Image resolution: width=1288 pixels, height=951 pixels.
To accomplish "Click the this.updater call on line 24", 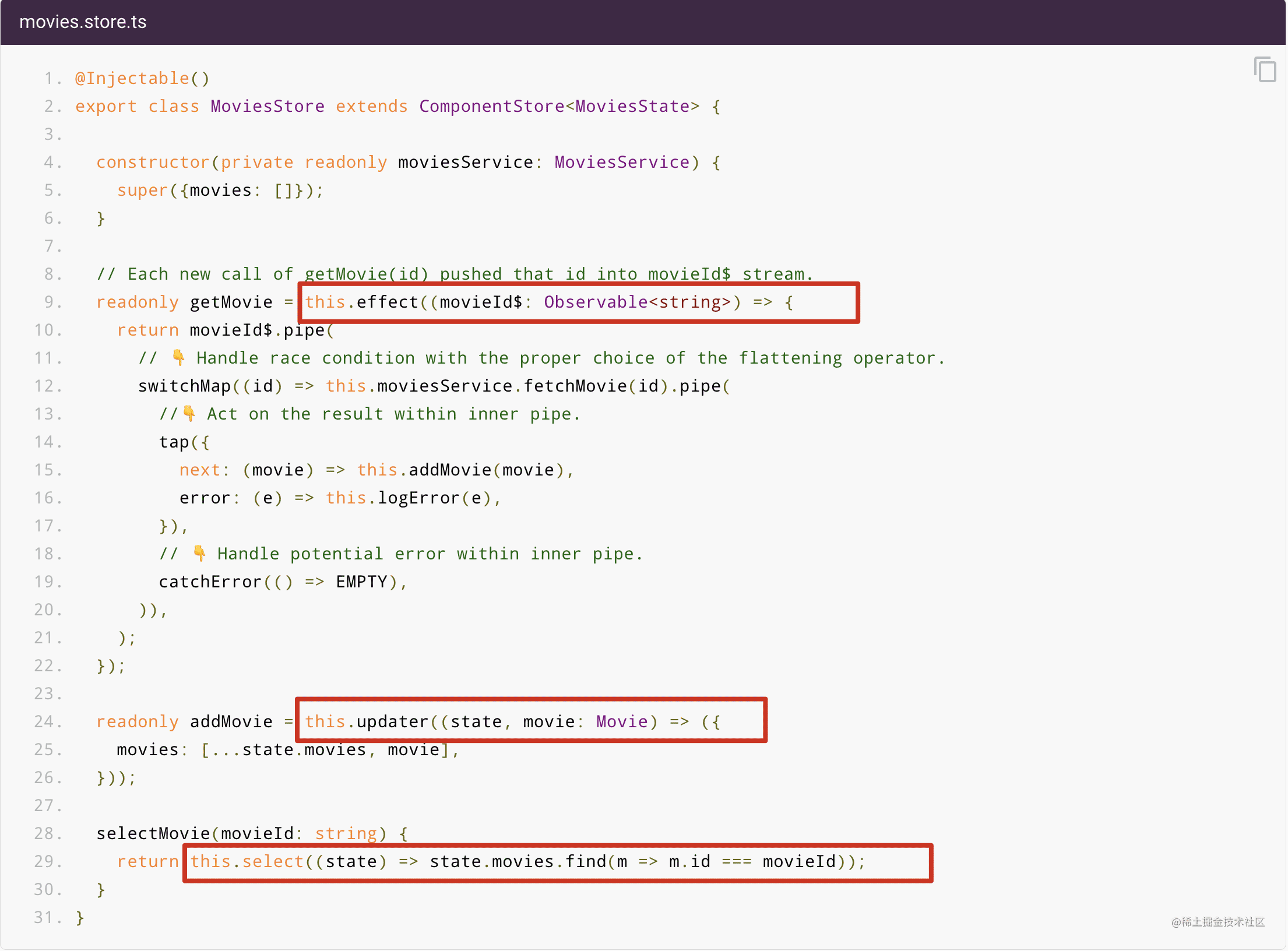I will 367,721.
